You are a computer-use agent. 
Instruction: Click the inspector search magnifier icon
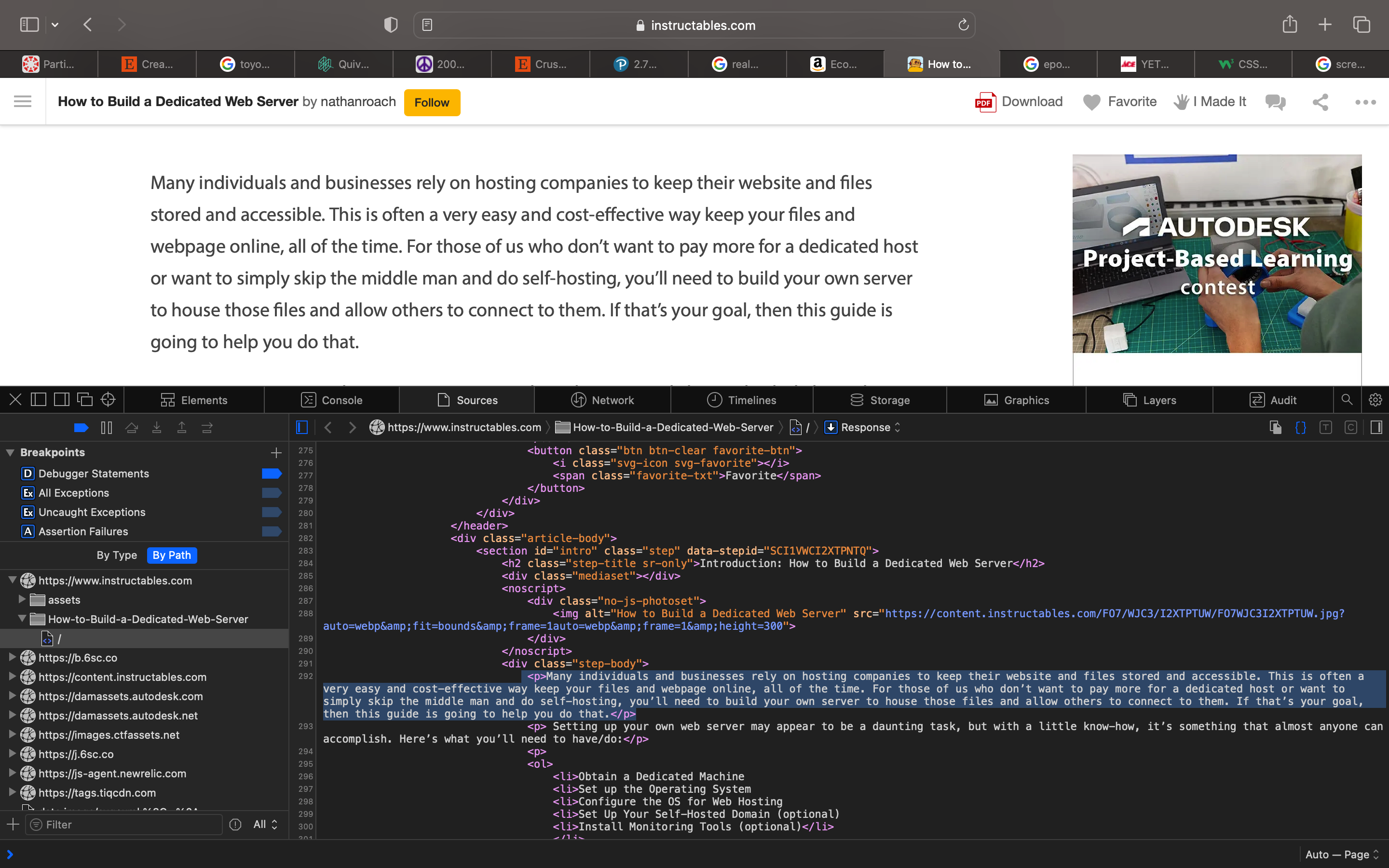pos(1347,400)
